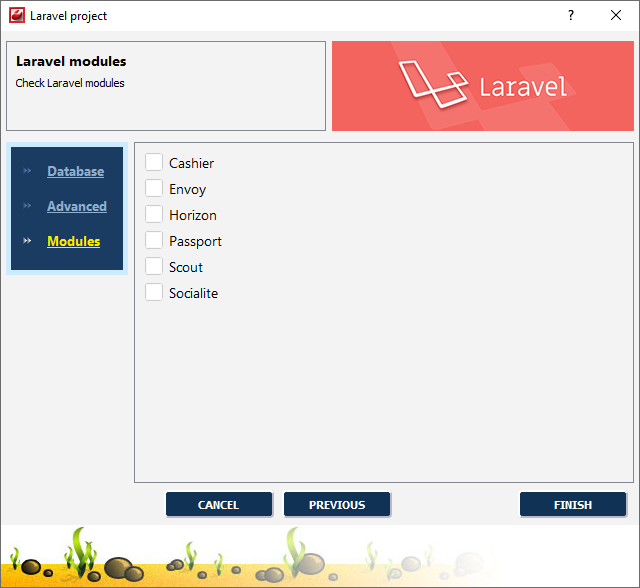Viewport: 640px width, 588px height.
Task: Click FINISH to create the project
Action: [573, 505]
